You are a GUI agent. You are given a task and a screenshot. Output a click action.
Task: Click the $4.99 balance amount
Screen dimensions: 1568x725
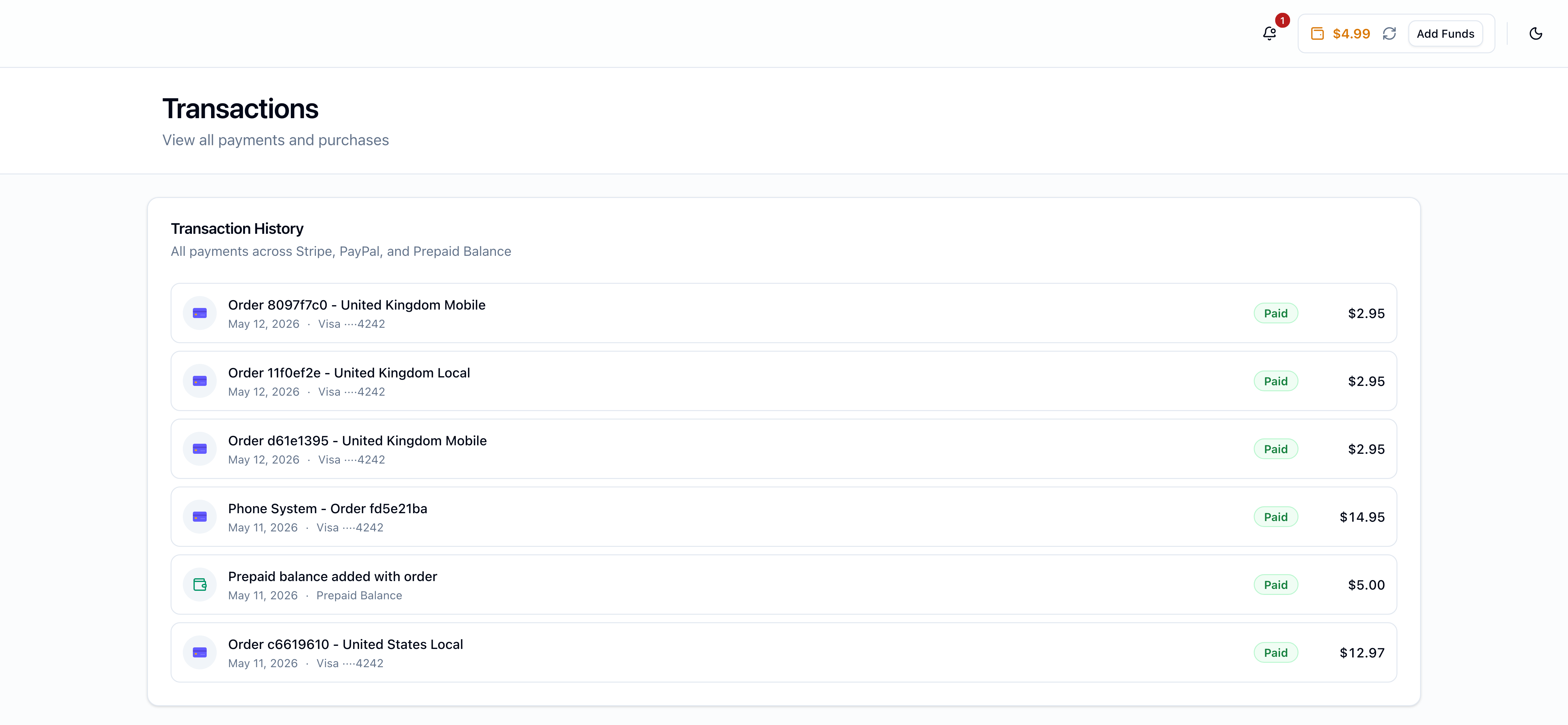point(1351,34)
